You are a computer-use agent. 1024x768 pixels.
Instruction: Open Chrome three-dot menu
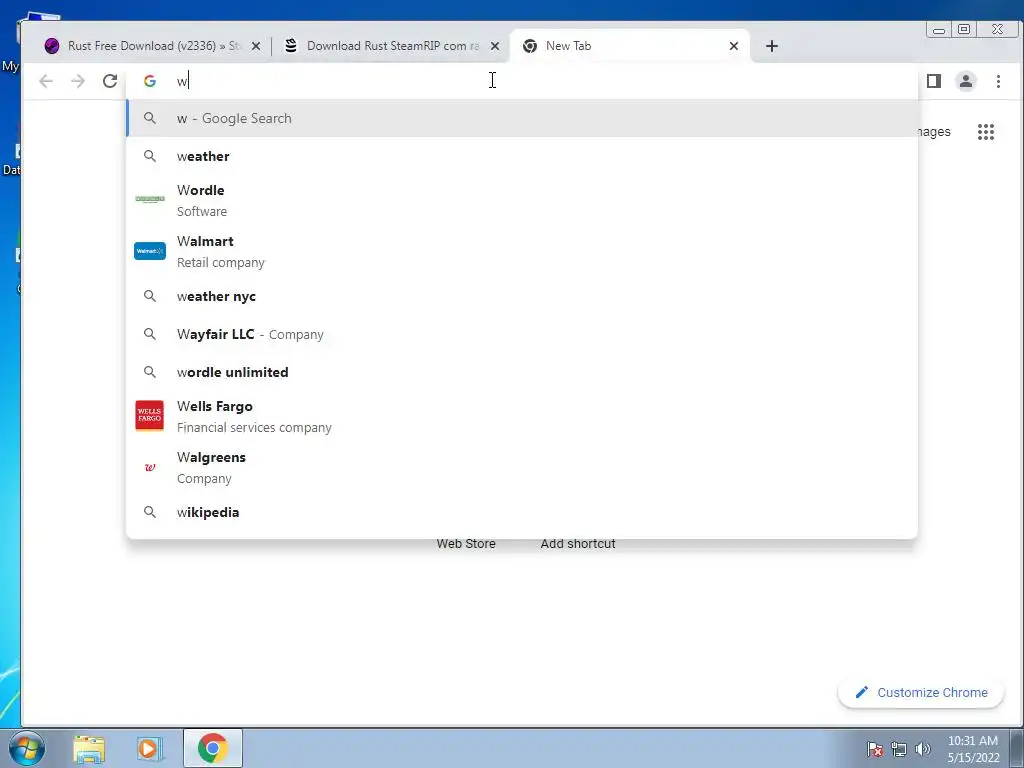(x=998, y=81)
